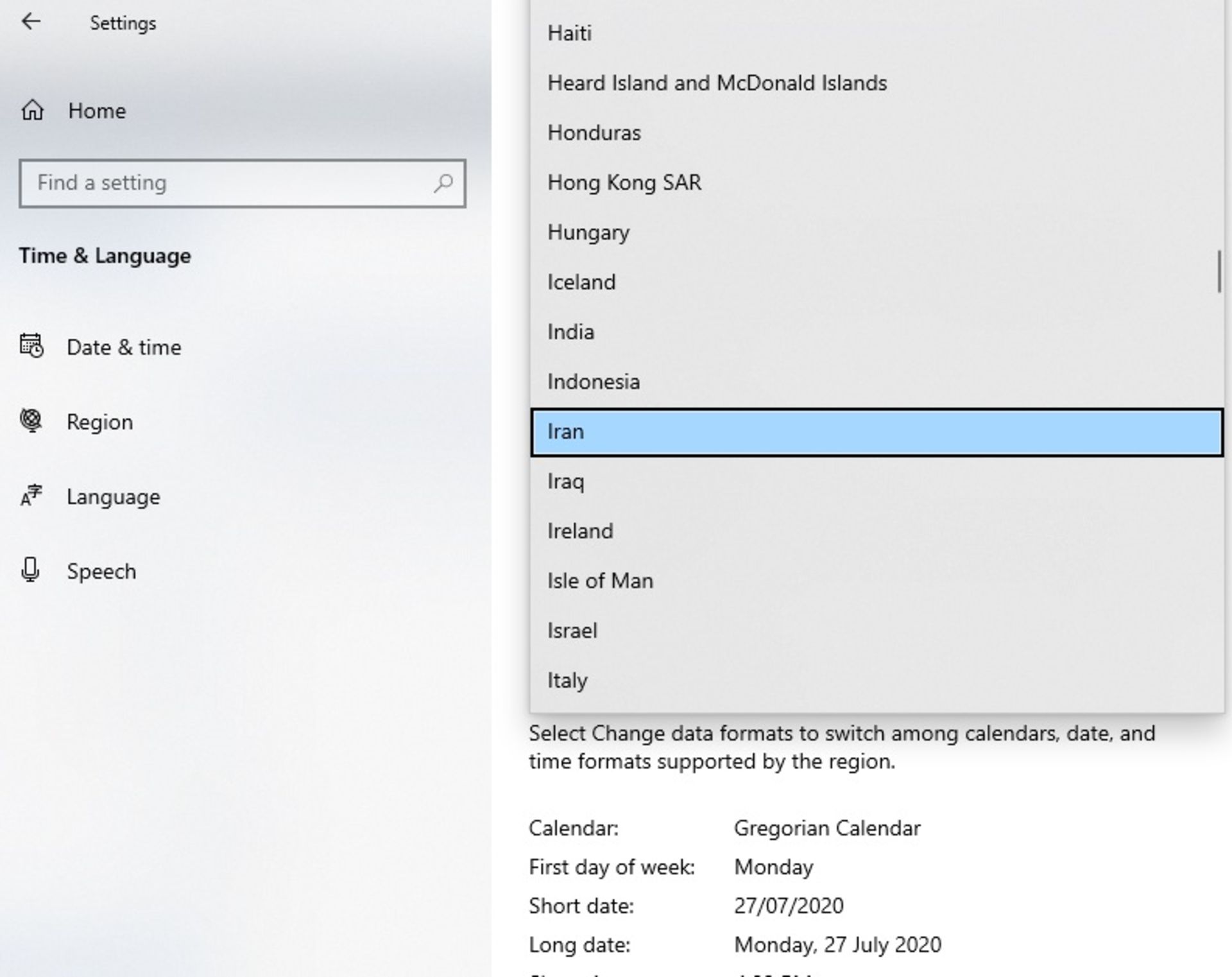
Task: Click the Language characters icon
Action: tap(31, 496)
